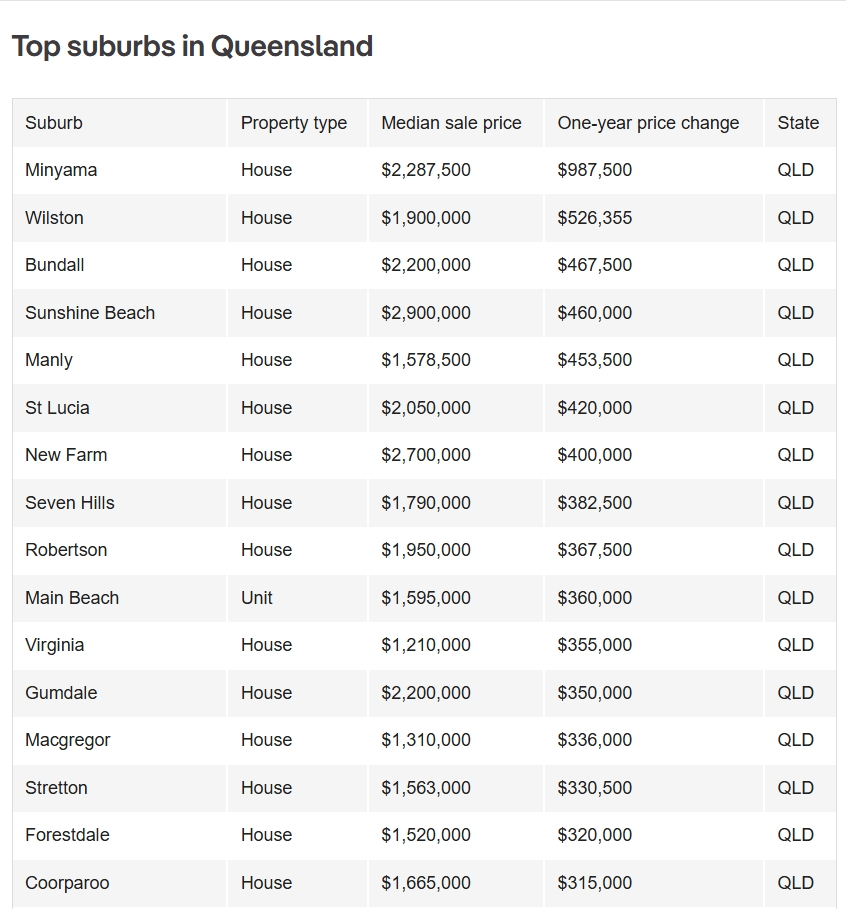Click the $1,210,000 Virginia median price

(426, 645)
